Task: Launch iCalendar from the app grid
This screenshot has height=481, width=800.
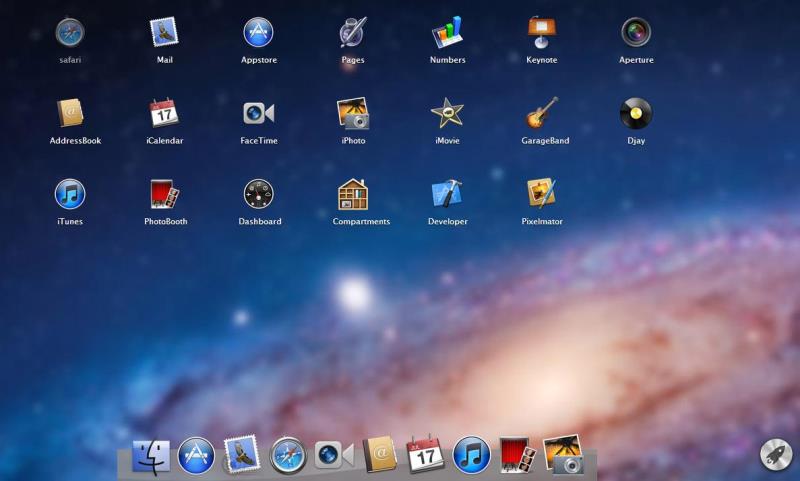Action: pos(164,113)
